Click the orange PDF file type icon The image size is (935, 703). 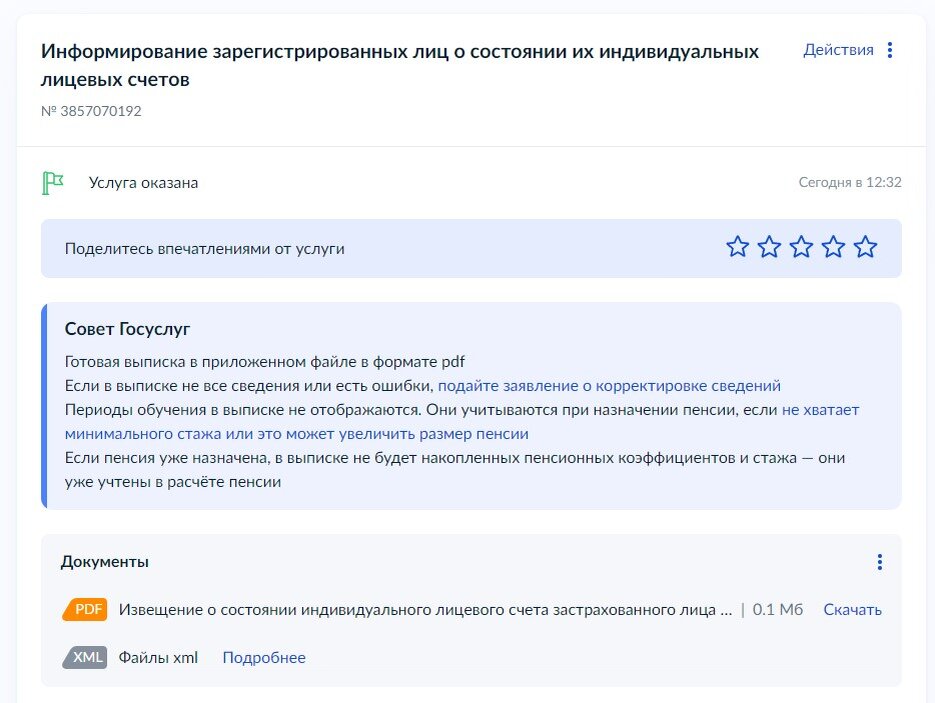click(84, 609)
